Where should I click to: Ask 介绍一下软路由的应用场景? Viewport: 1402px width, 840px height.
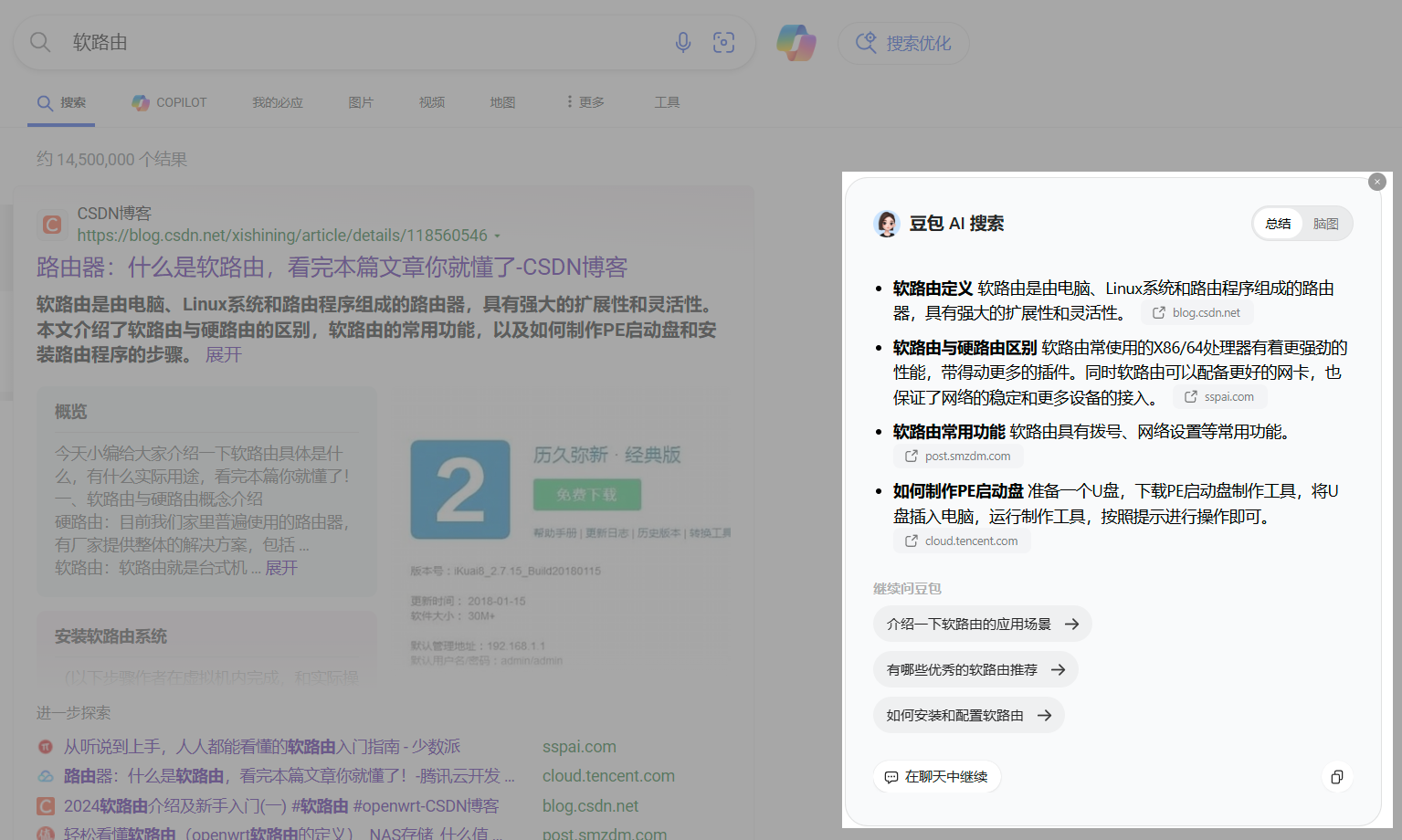click(x=983, y=625)
